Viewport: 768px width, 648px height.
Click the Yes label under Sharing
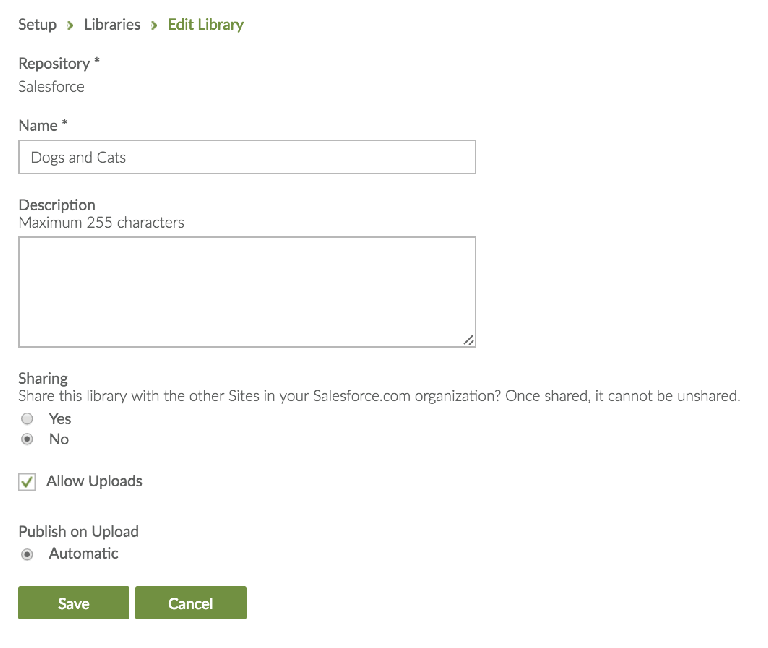60,419
